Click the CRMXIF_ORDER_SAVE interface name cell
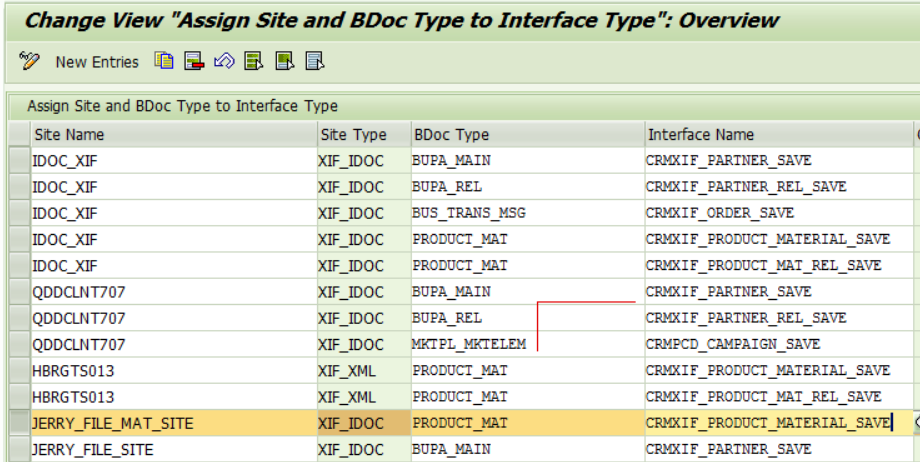The image size is (920, 462). 779,213
